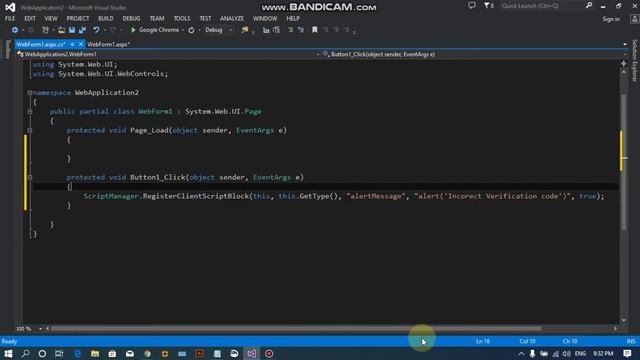The height and width of the screenshot is (360, 640).
Task: Click the New Project toolbar icon
Action: coord(45,30)
